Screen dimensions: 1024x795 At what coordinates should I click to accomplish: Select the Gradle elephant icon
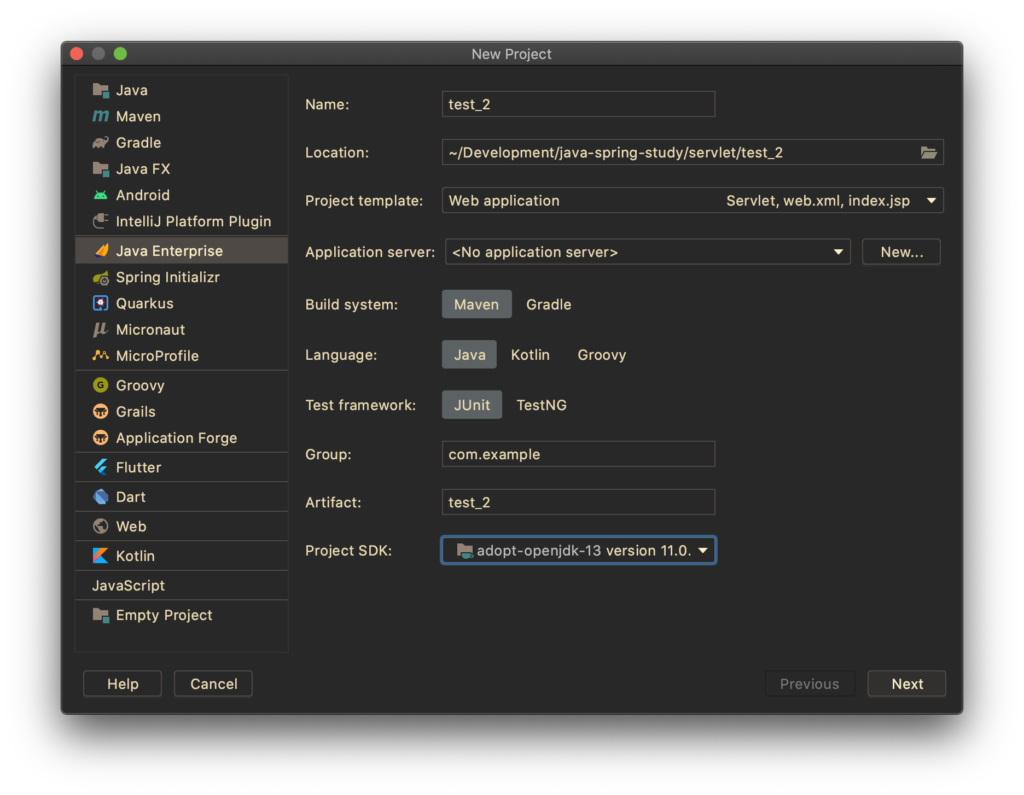tap(101, 143)
